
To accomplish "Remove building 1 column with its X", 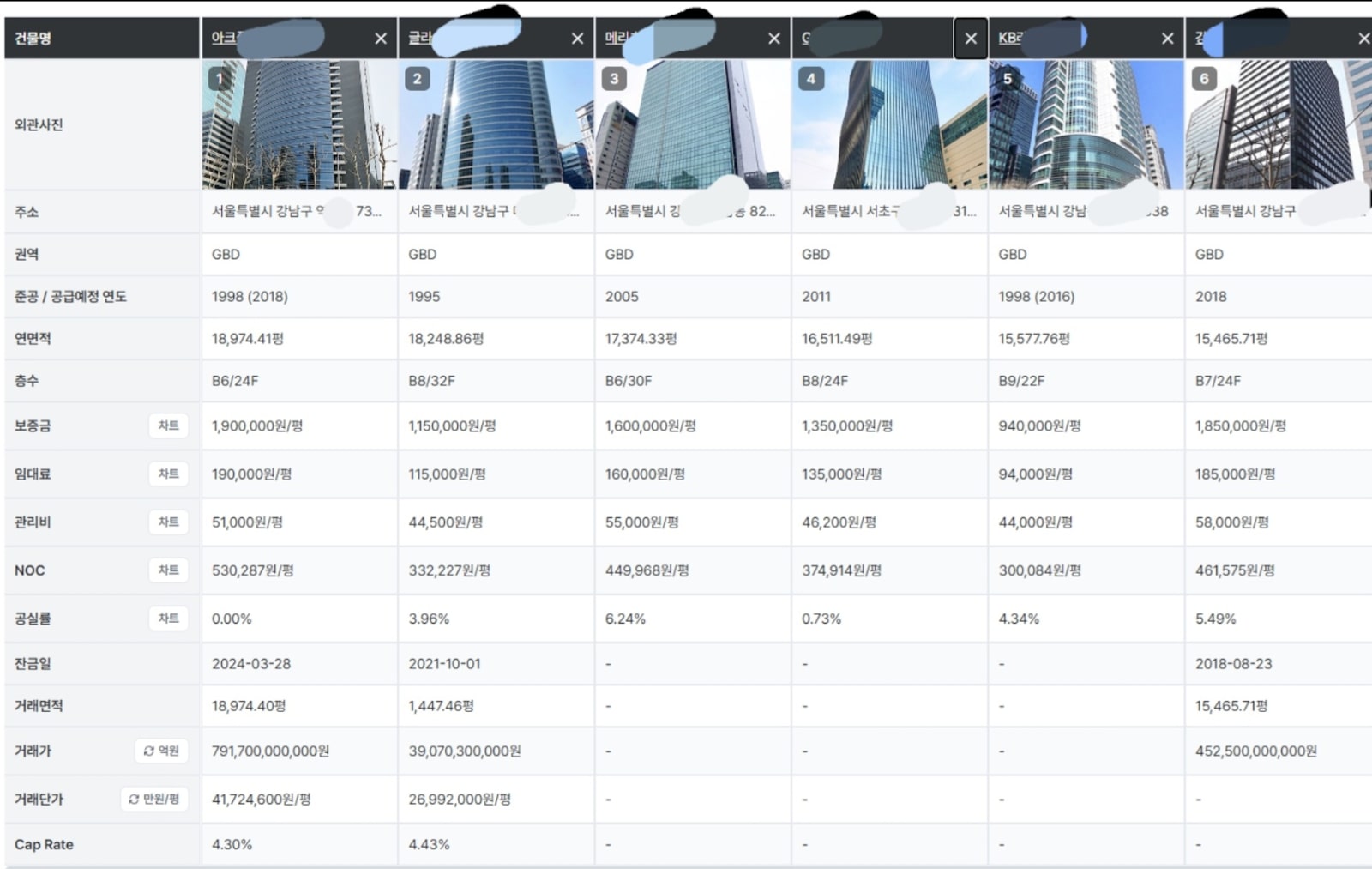I will pos(381,39).
